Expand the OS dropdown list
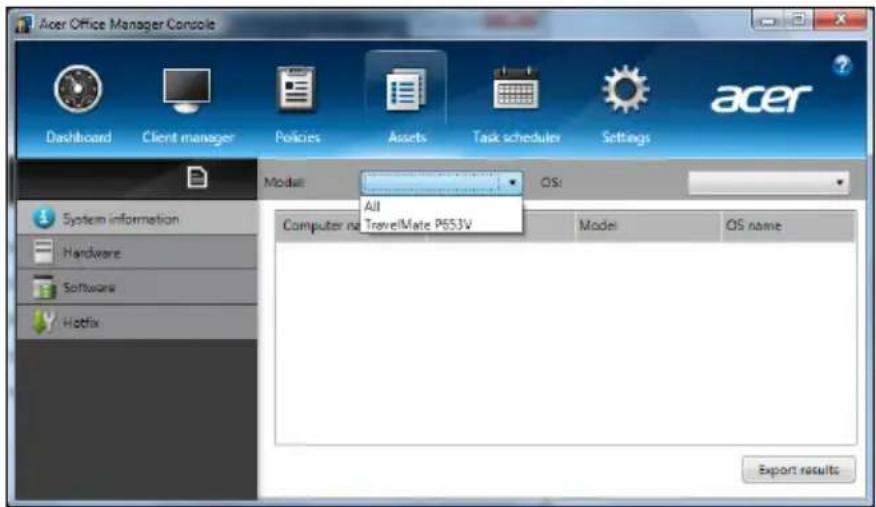876x507 pixels. point(840,183)
